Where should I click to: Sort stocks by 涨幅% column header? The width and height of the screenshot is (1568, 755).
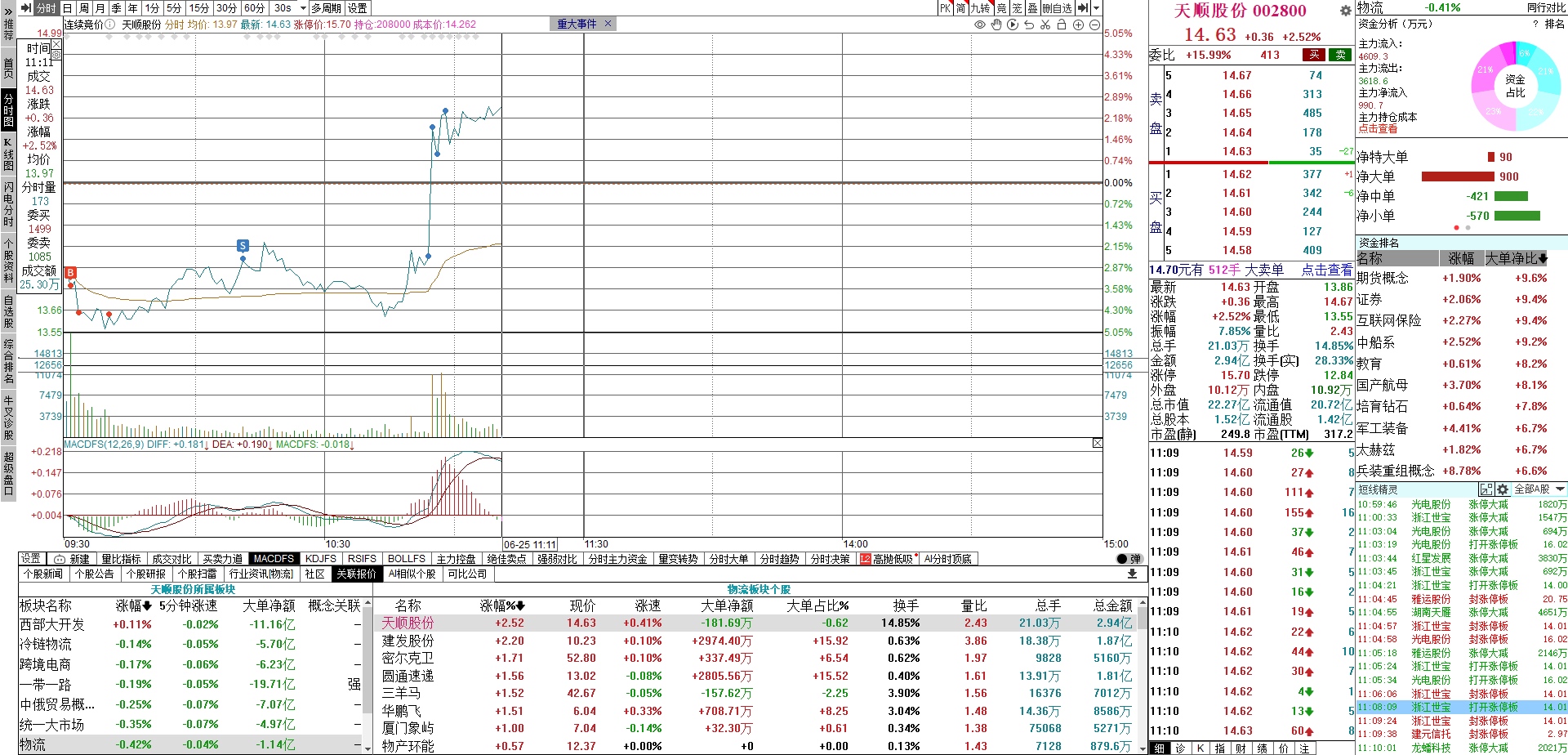pos(502,605)
